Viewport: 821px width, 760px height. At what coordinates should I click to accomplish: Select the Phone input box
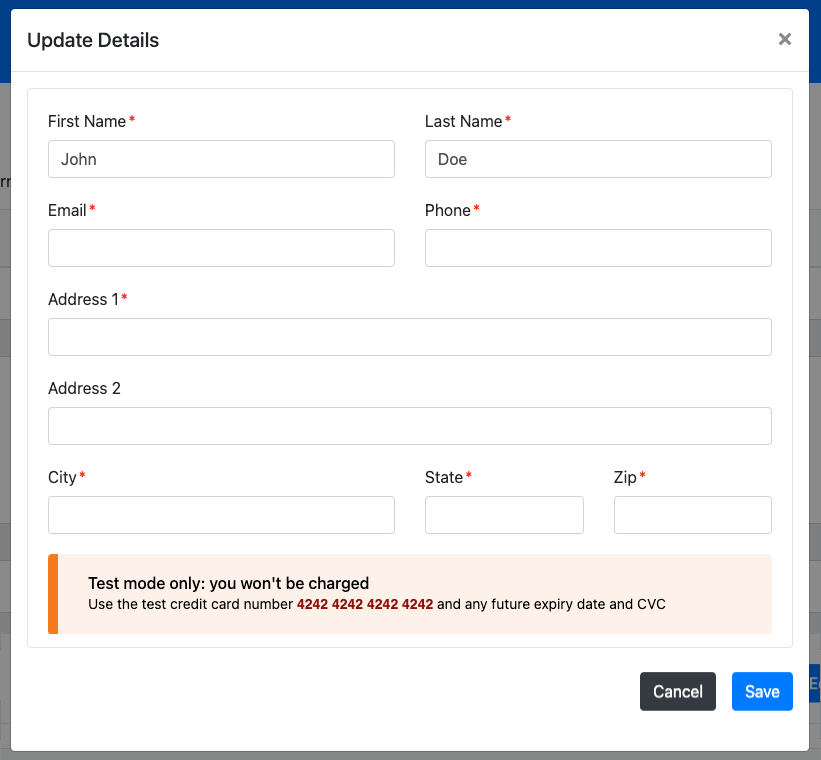click(598, 248)
